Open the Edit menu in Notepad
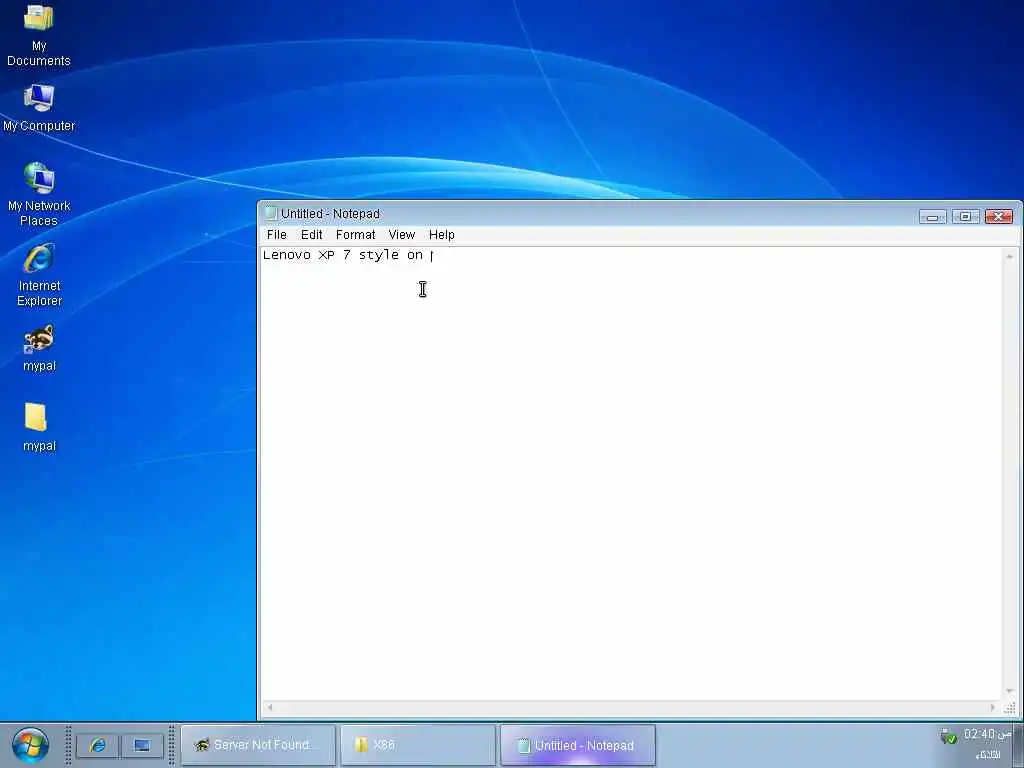The image size is (1024, 768). pyautogui.click(x=312, y=234)
